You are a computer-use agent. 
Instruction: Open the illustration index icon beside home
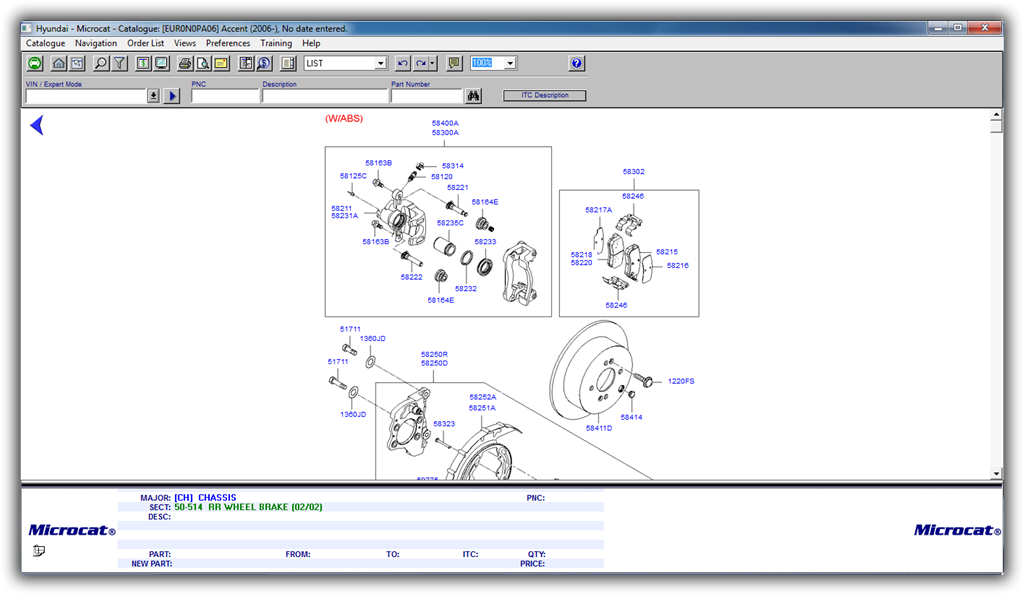(77, 63)
